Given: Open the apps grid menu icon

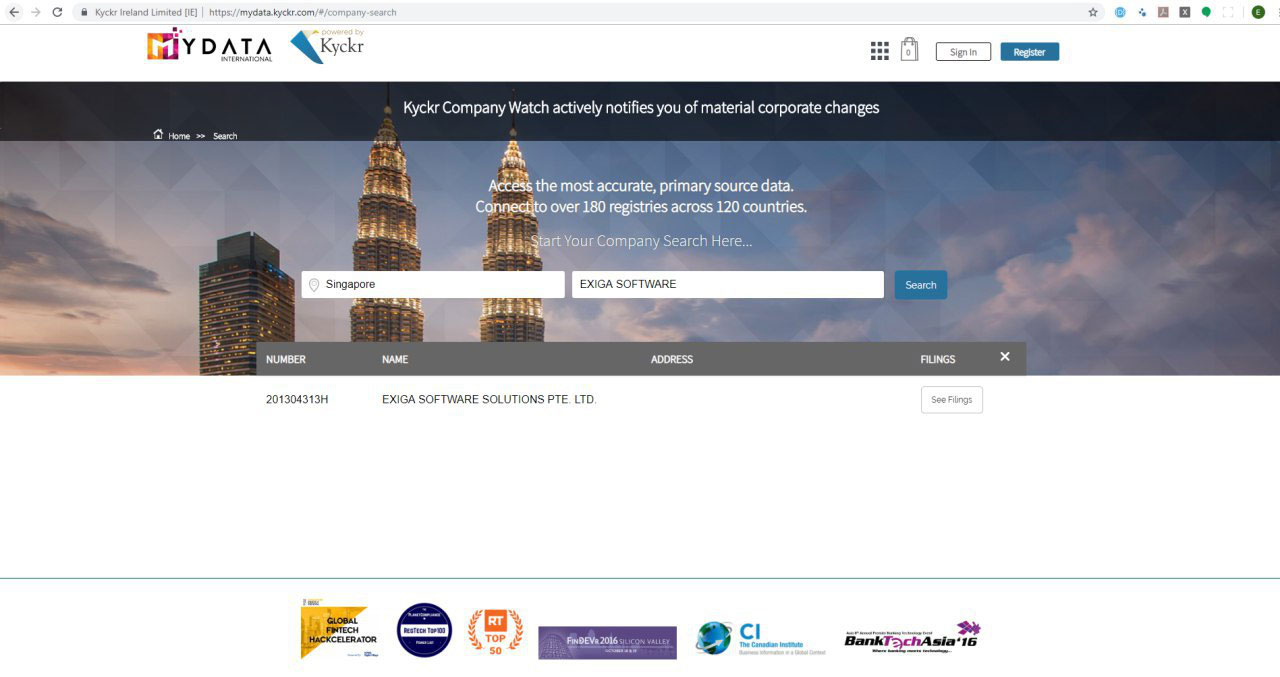Looking at the screenshot, I should [x=879, y=51].
